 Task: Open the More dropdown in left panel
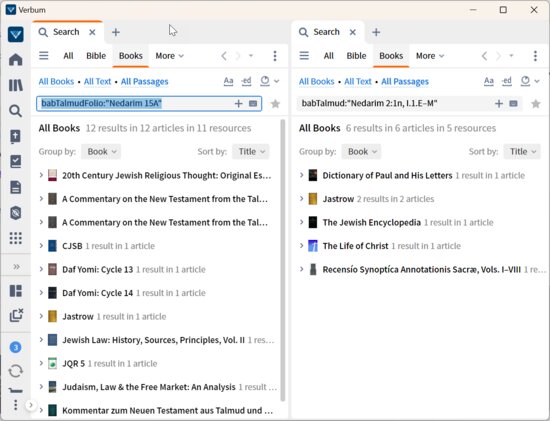(169, 56)
